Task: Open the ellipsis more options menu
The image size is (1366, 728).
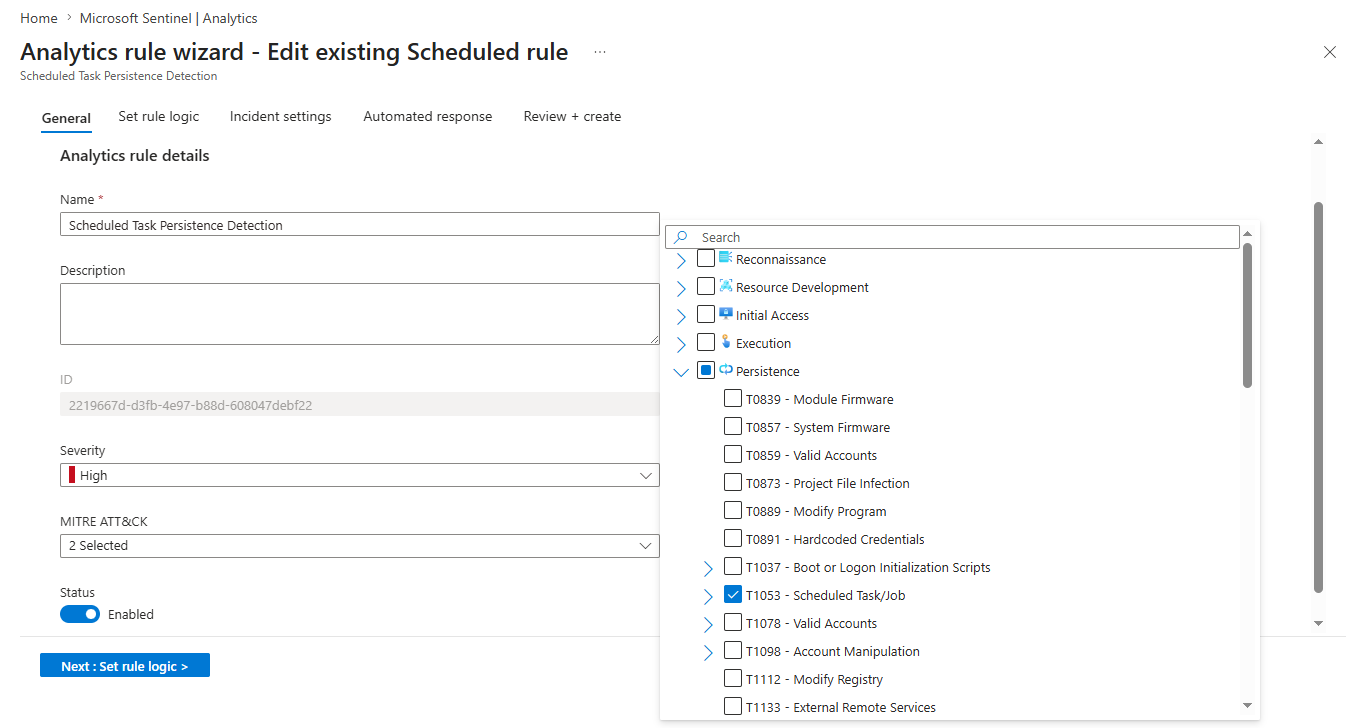Action: [x=600, y=52]
